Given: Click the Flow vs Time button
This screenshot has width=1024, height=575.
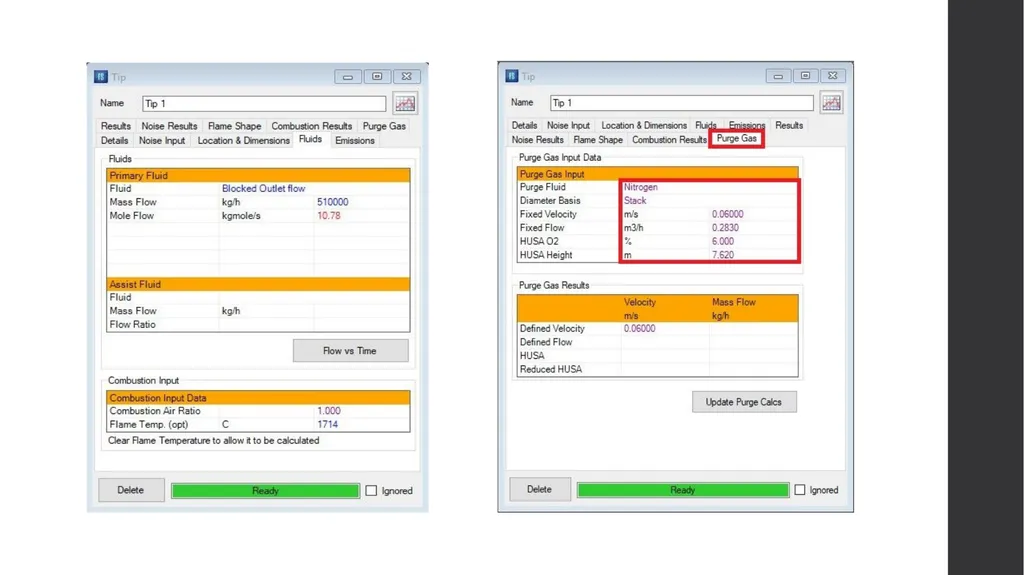Looking at the screenshot, I should click(351, 351).
